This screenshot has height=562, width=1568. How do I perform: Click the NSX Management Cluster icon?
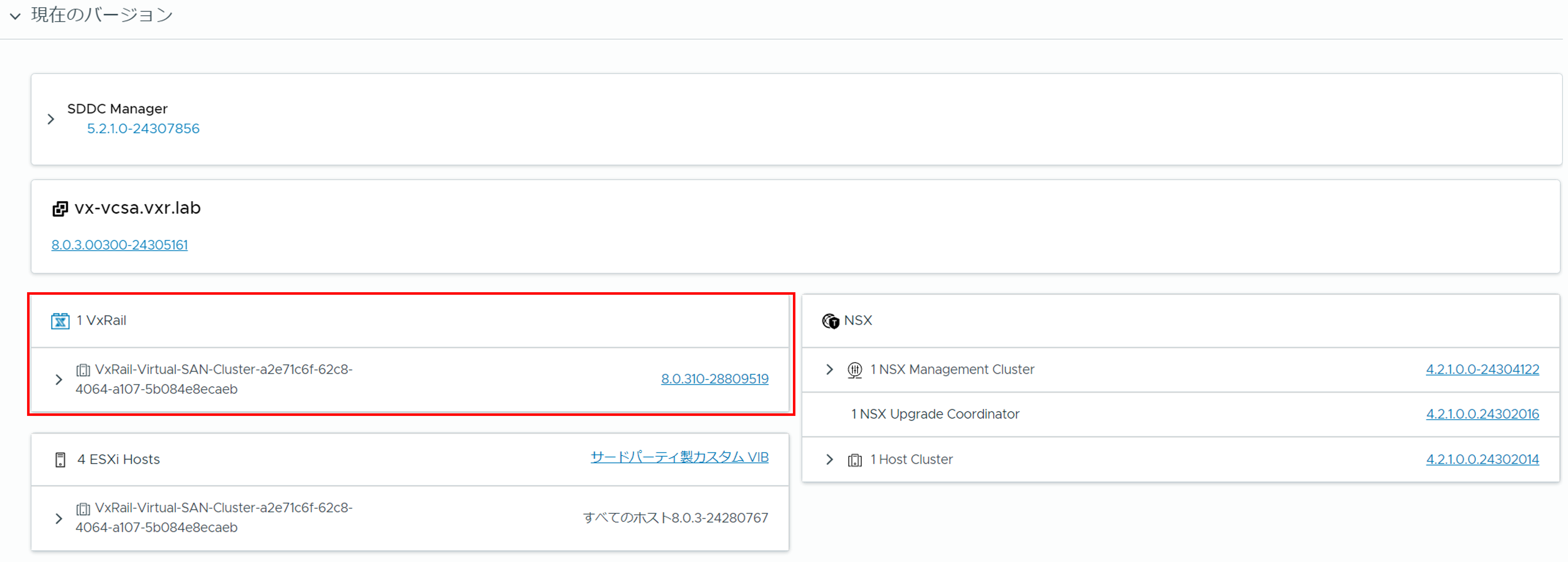pyautogui.click(x=855, y=370)
